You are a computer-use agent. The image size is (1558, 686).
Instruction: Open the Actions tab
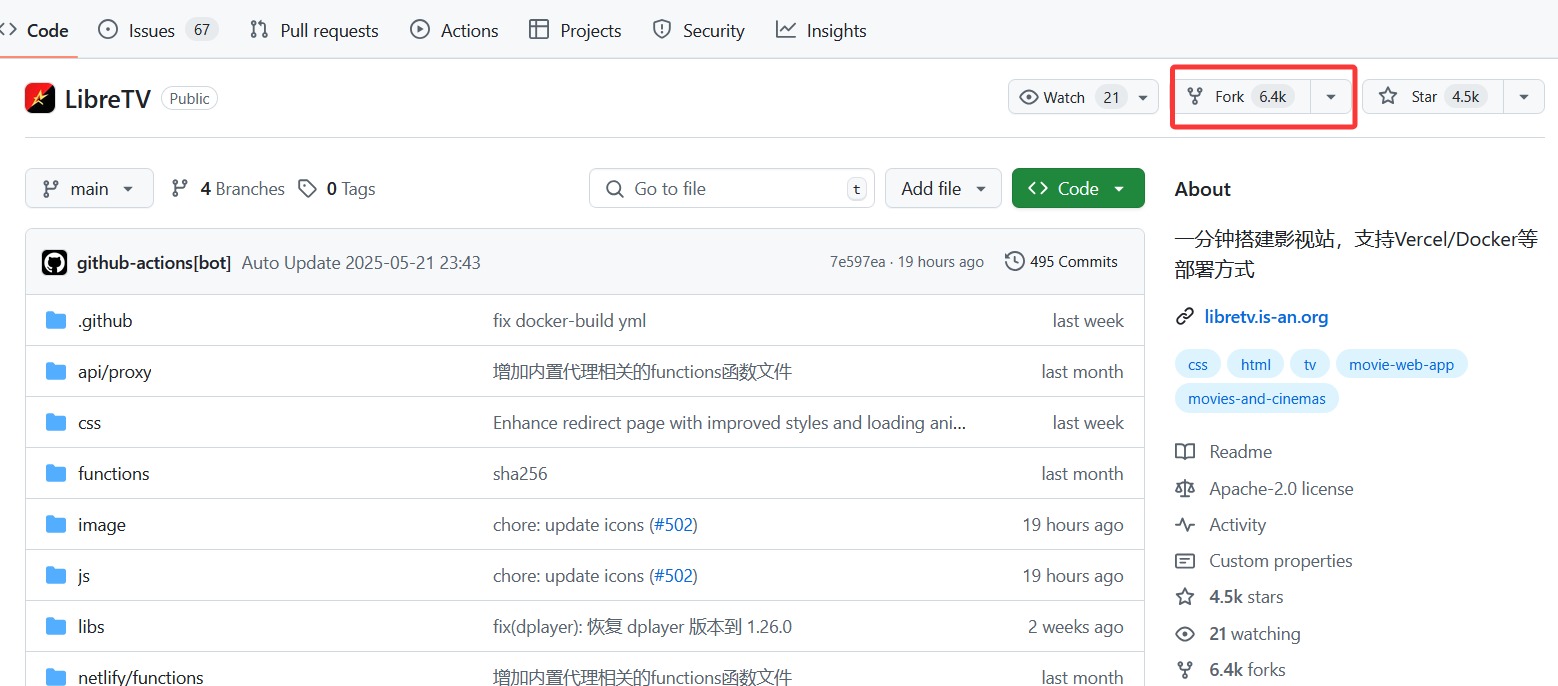click(x=454, y=30)
